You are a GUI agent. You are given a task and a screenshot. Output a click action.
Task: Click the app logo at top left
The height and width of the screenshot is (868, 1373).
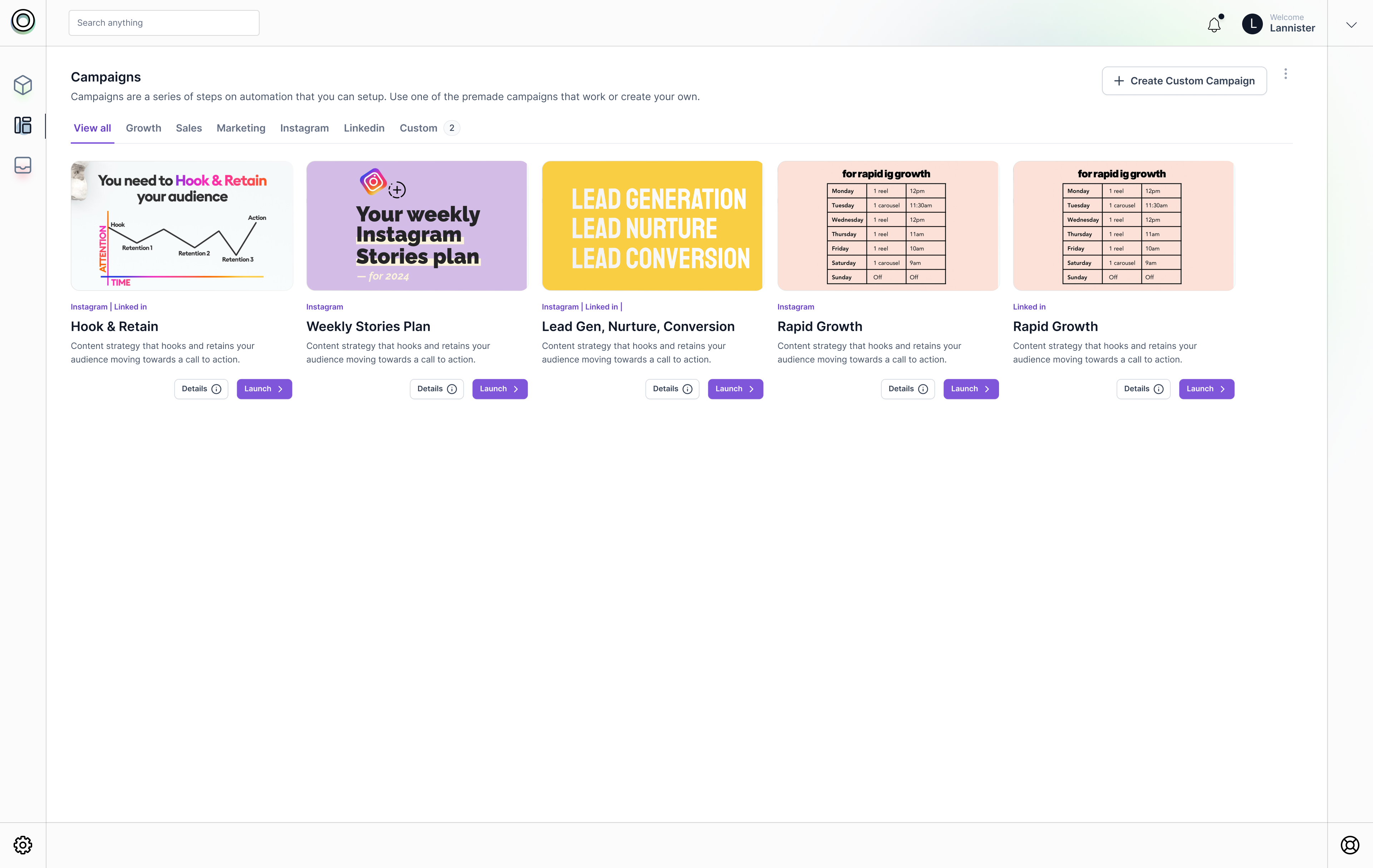(23, 21)
